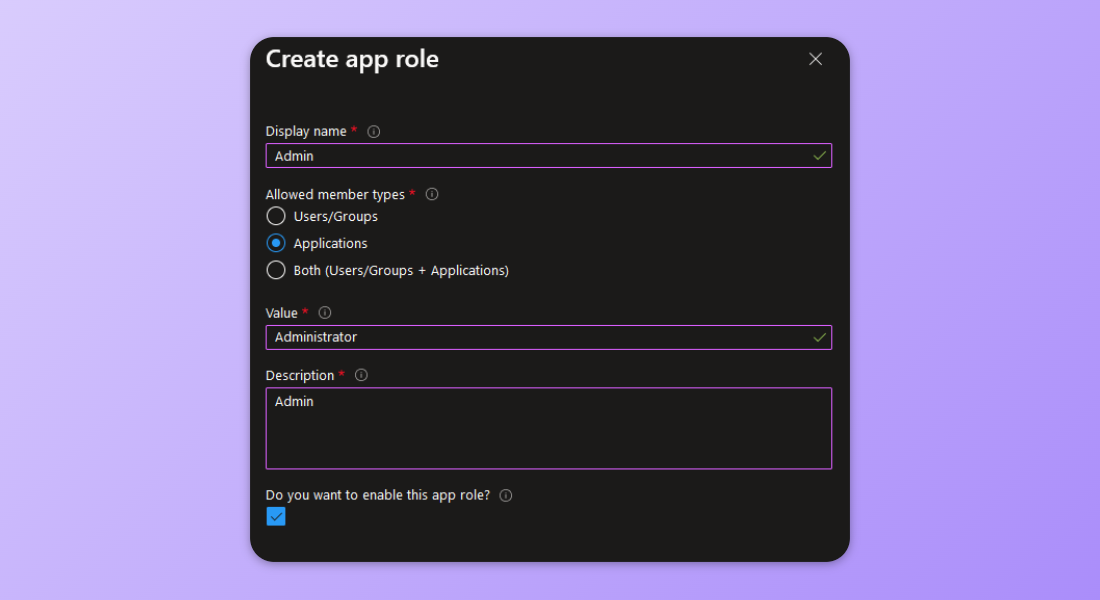Open the Display name info tooltip
Screen dimensions: 1100x600
point(373,131)
